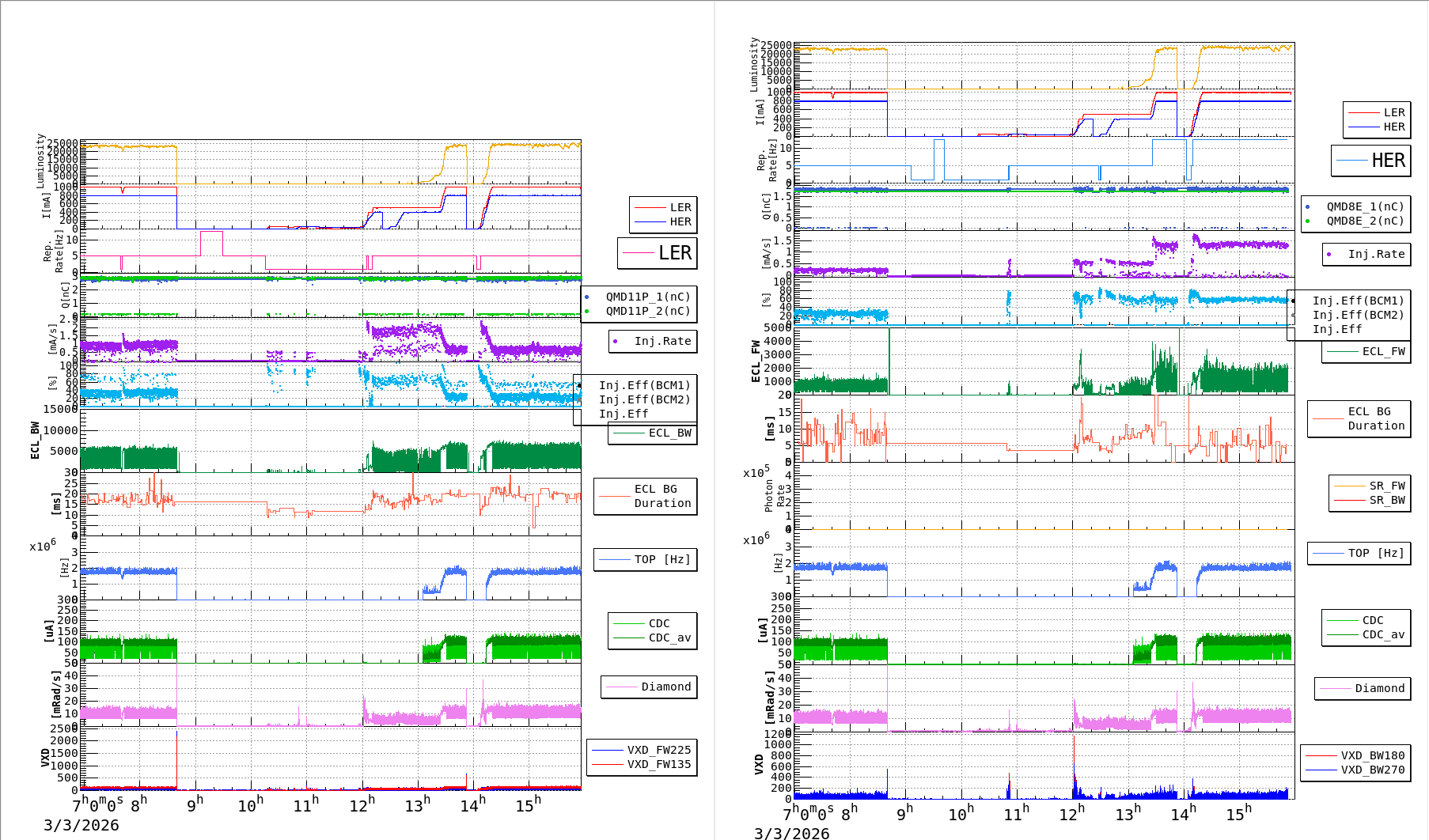
Task: Click the ECL_BW legend label
Action: pyautogui.click(x=669, y=433)
